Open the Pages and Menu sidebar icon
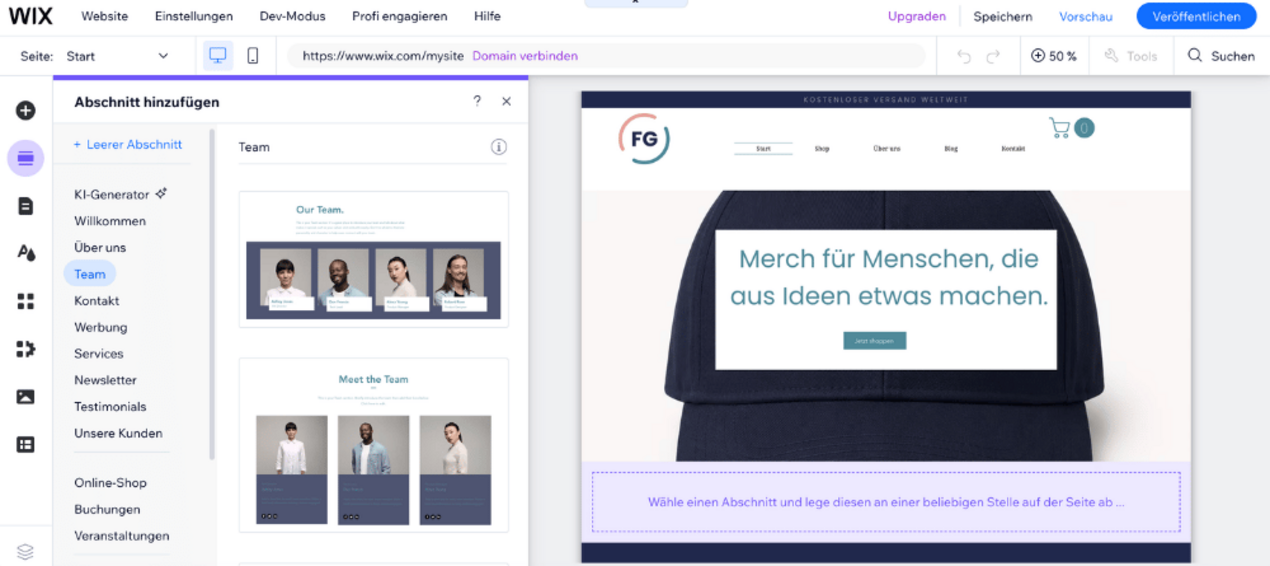Viewport: 1270px width, 566px height. (x=26, y=206)
